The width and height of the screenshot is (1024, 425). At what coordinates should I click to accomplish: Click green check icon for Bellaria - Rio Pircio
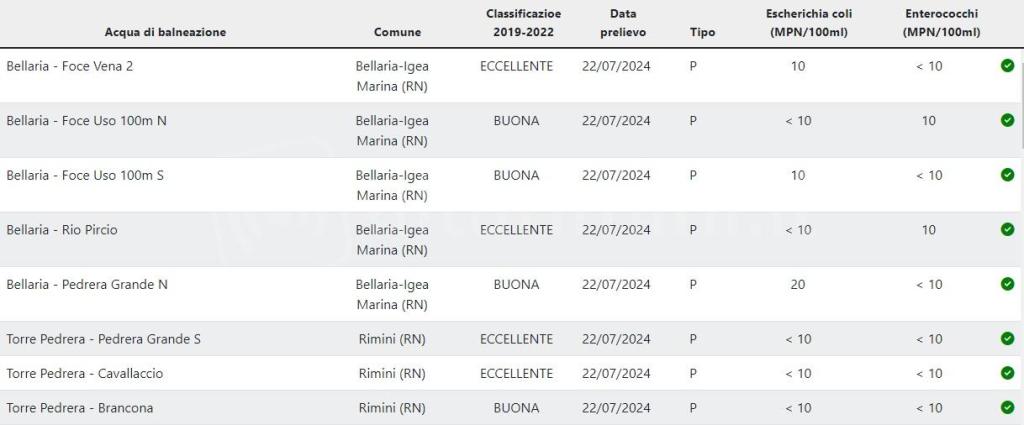click(x=1007, y=230)
